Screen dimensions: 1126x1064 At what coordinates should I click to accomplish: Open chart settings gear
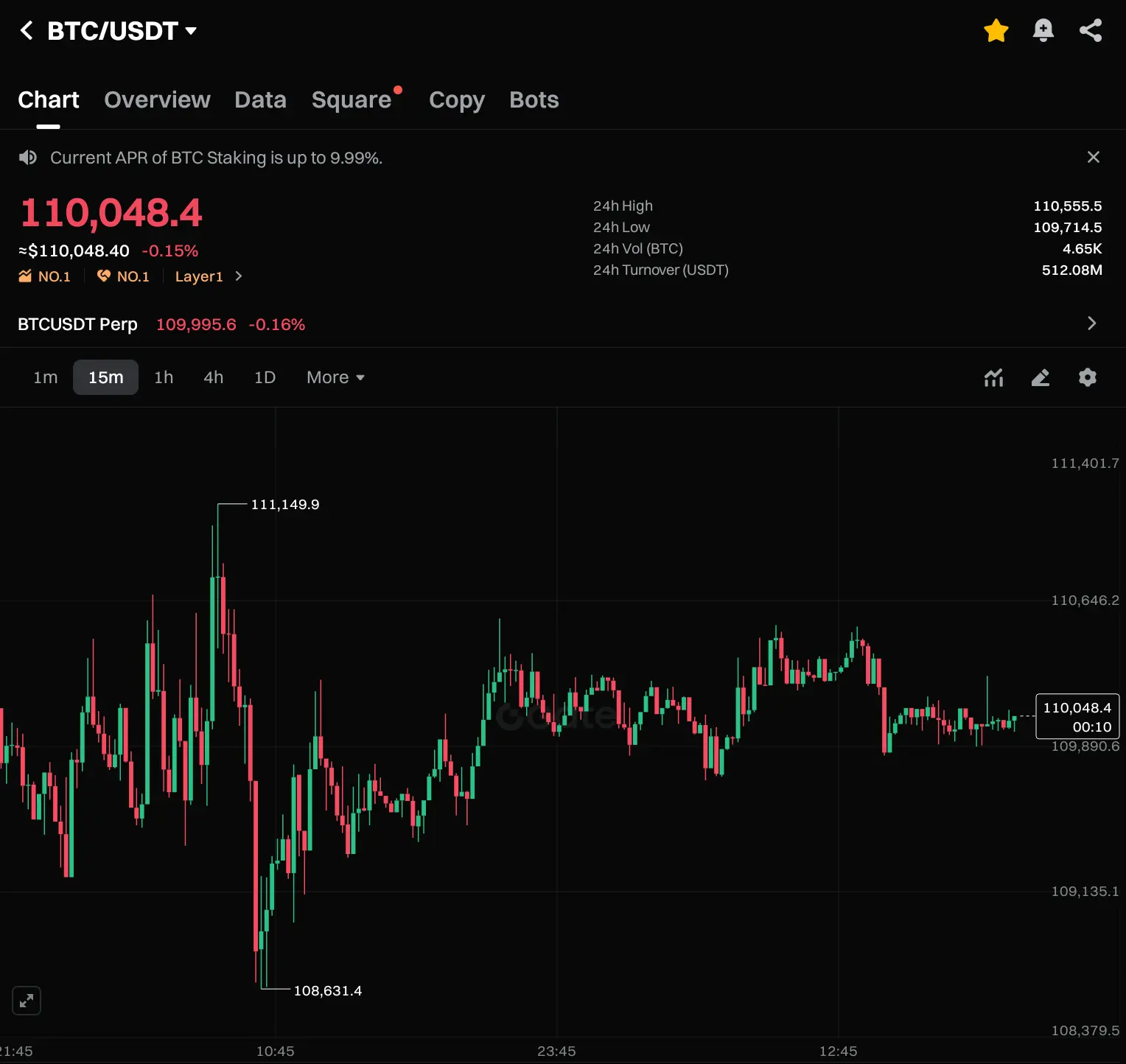pos(1088,377)
